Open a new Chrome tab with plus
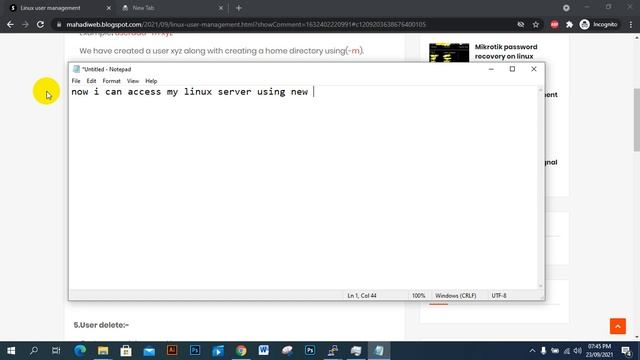640x360 pixels. pos(239,8)
